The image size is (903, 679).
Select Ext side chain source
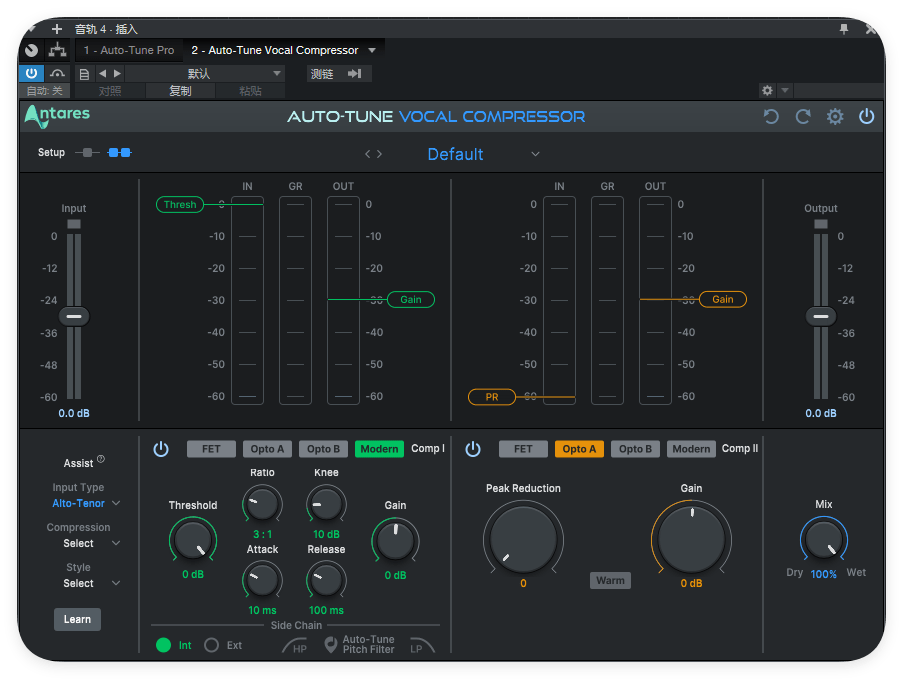click(211, 645)
